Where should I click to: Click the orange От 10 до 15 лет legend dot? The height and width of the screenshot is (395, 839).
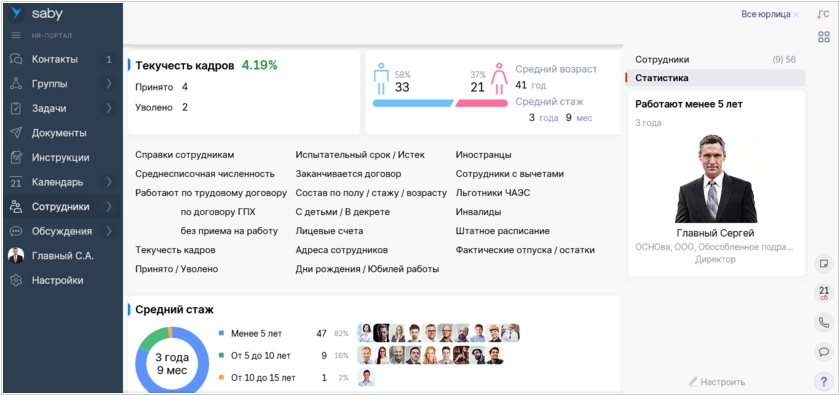point(222,378)
